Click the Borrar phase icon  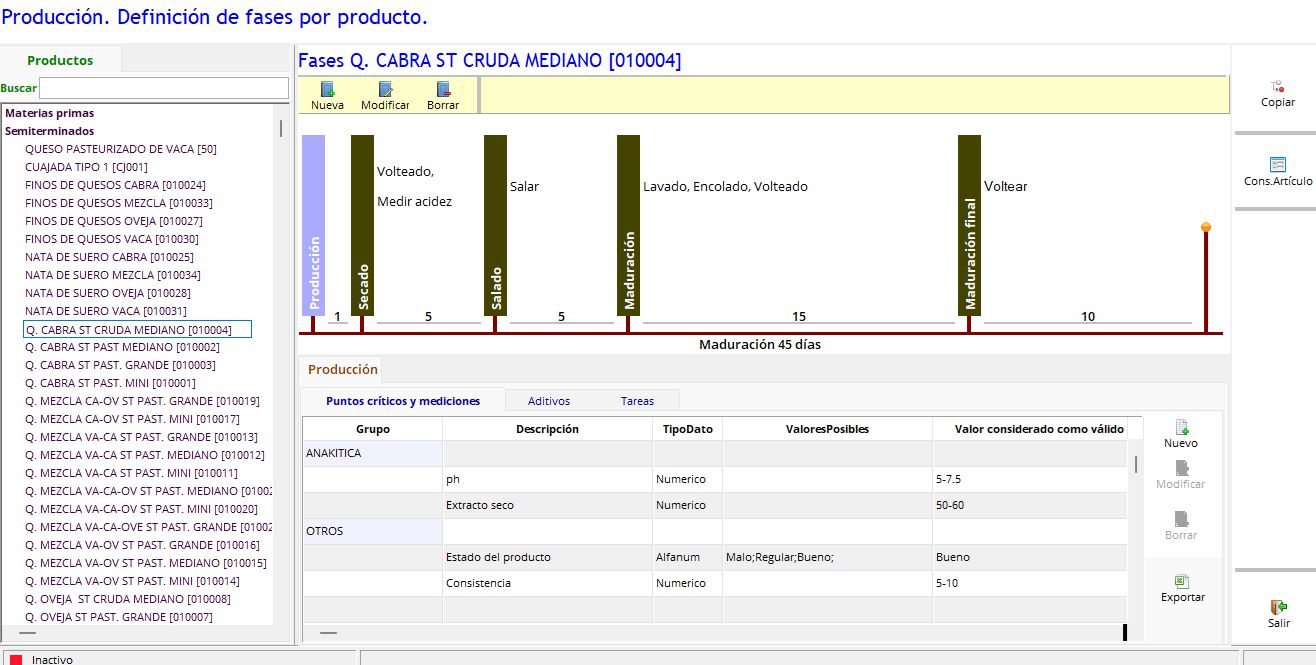tap(443, 90)
